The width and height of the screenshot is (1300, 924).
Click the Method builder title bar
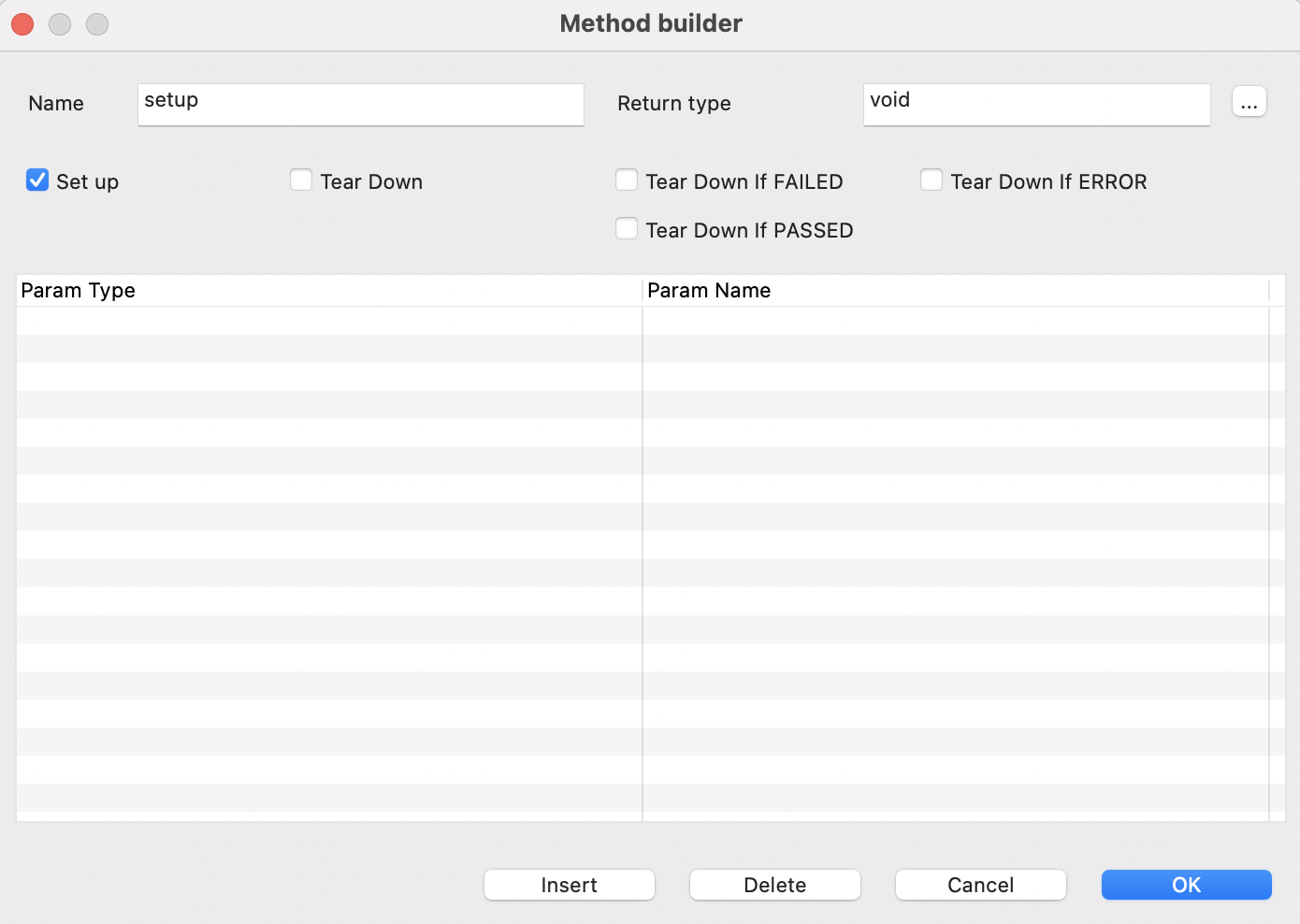point(650,22)
